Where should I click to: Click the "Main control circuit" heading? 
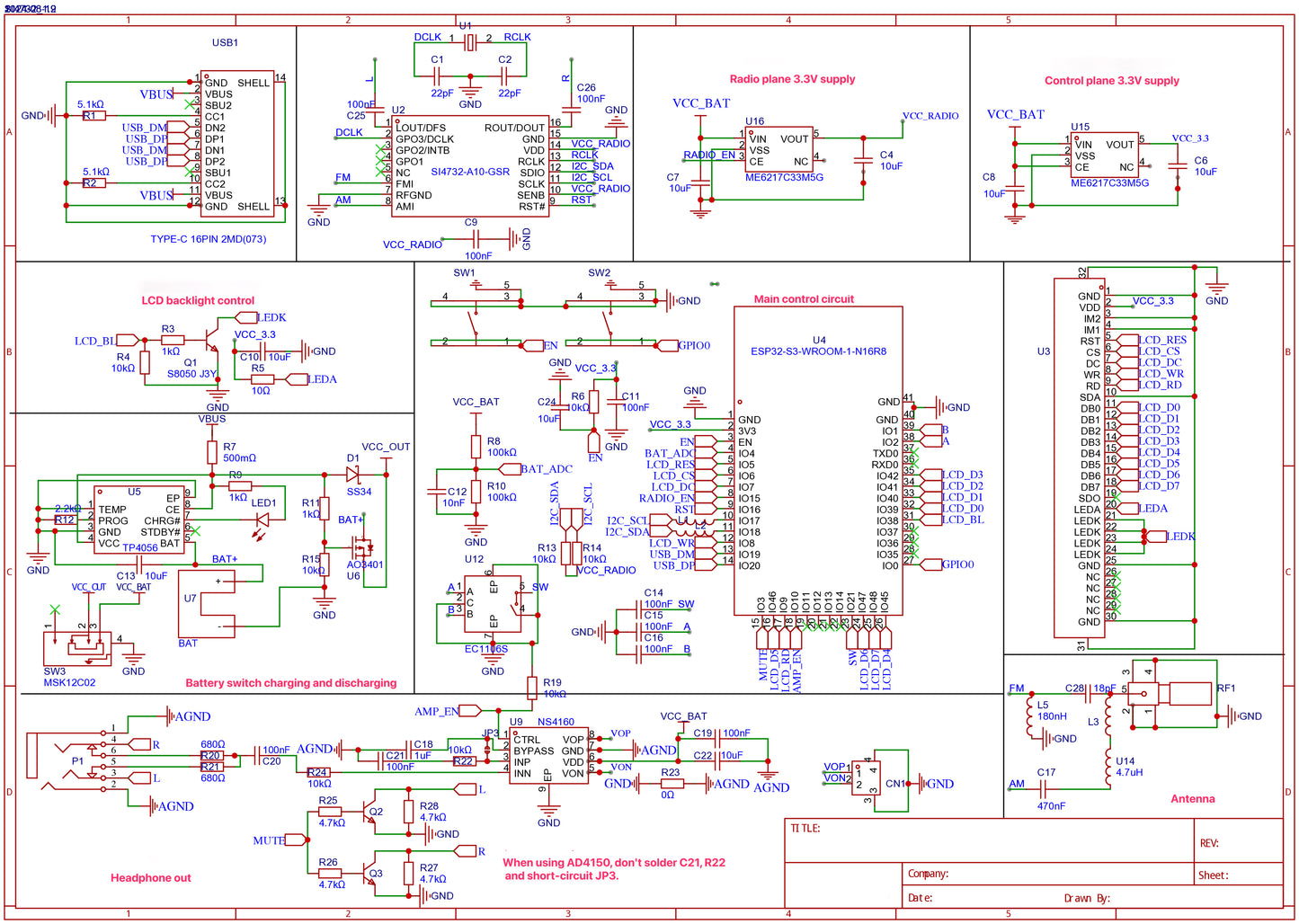click(804, 299)
